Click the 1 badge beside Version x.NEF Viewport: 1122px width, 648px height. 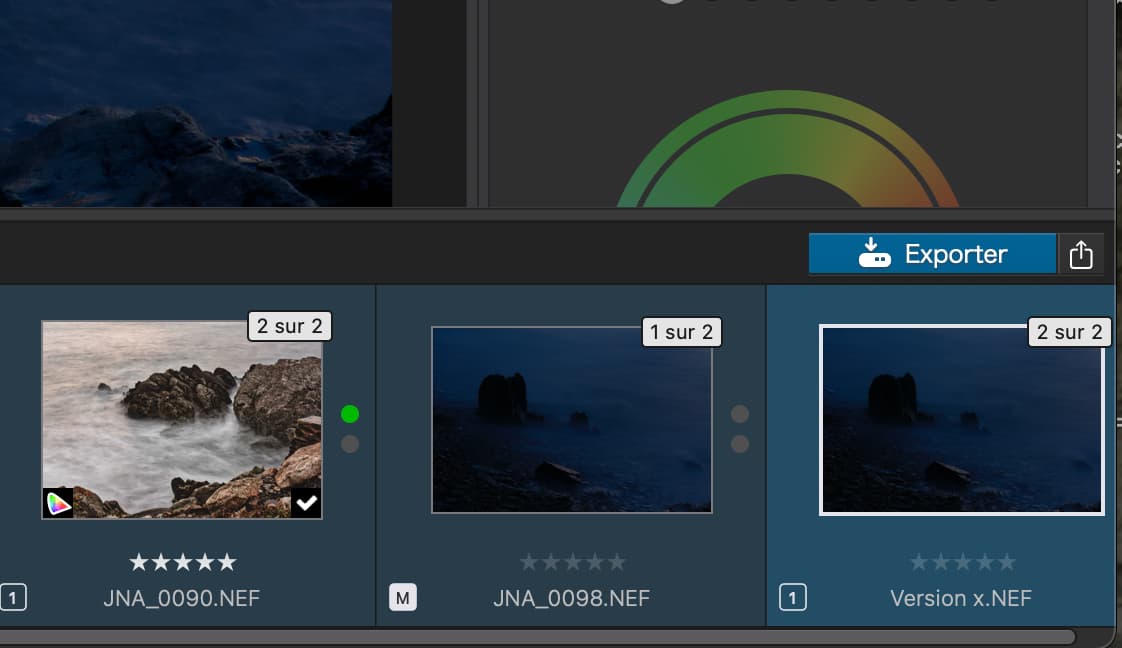click(x=792, y=599)
